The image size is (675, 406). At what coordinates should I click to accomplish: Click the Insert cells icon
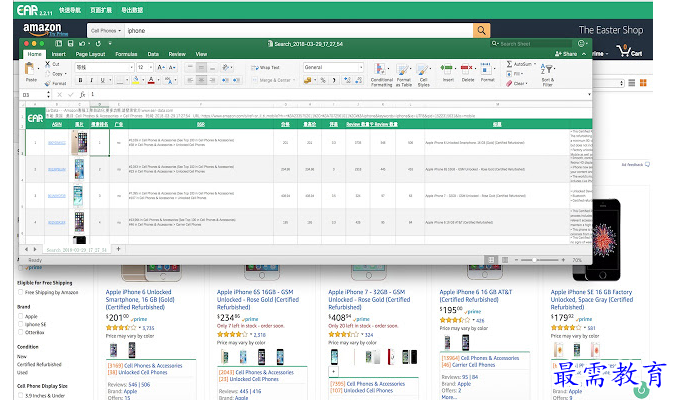pyautogui.click(x=447, y=69)
